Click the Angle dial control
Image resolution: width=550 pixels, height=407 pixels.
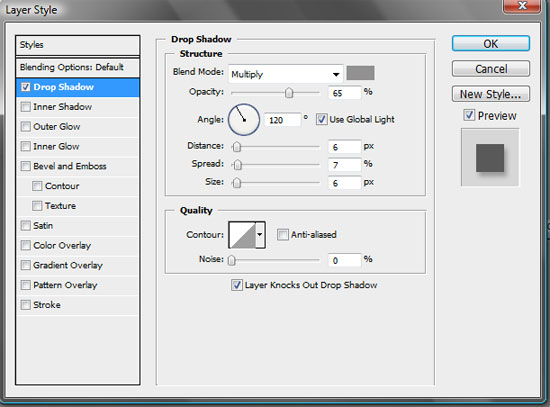[244, 120]
